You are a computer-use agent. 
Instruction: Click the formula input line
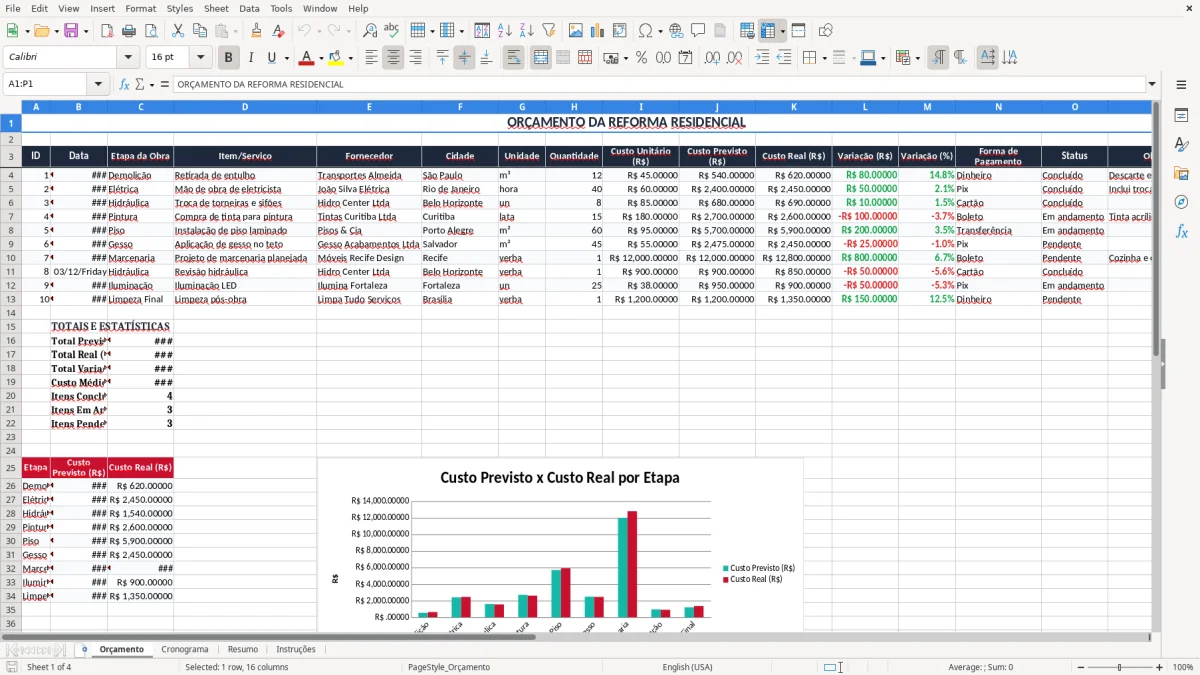(x=658, y=84)
